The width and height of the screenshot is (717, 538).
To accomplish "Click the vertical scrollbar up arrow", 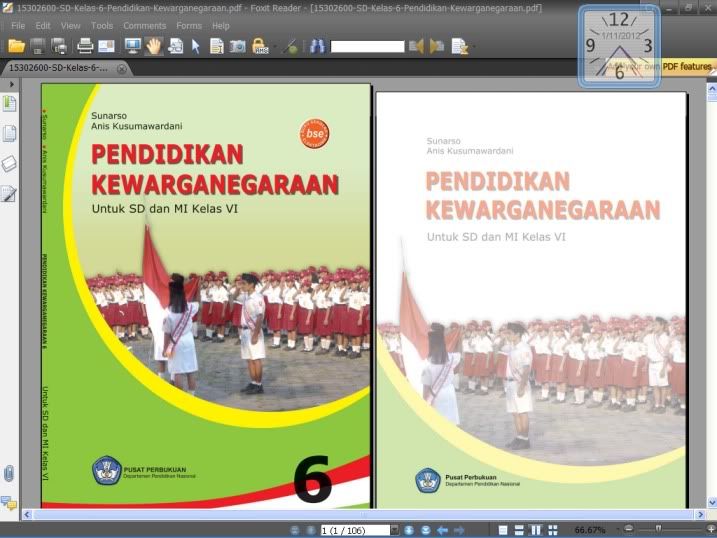I will [712, 89].
